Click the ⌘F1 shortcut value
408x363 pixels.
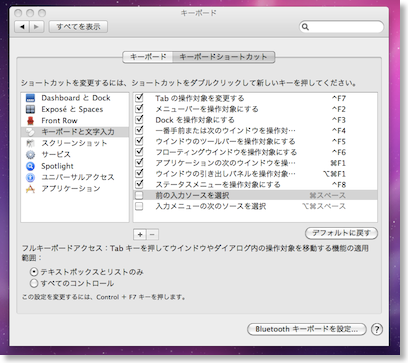pos(338,163)
